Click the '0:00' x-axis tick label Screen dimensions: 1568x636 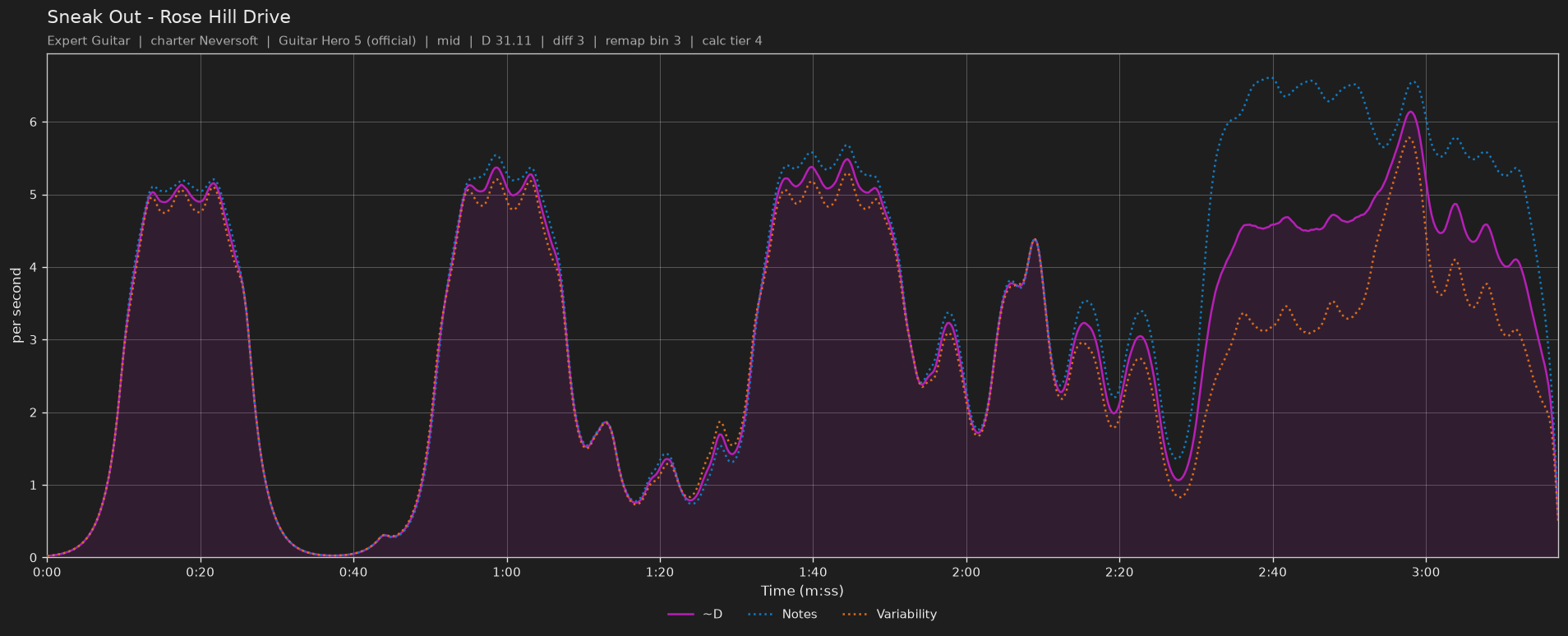47,573
